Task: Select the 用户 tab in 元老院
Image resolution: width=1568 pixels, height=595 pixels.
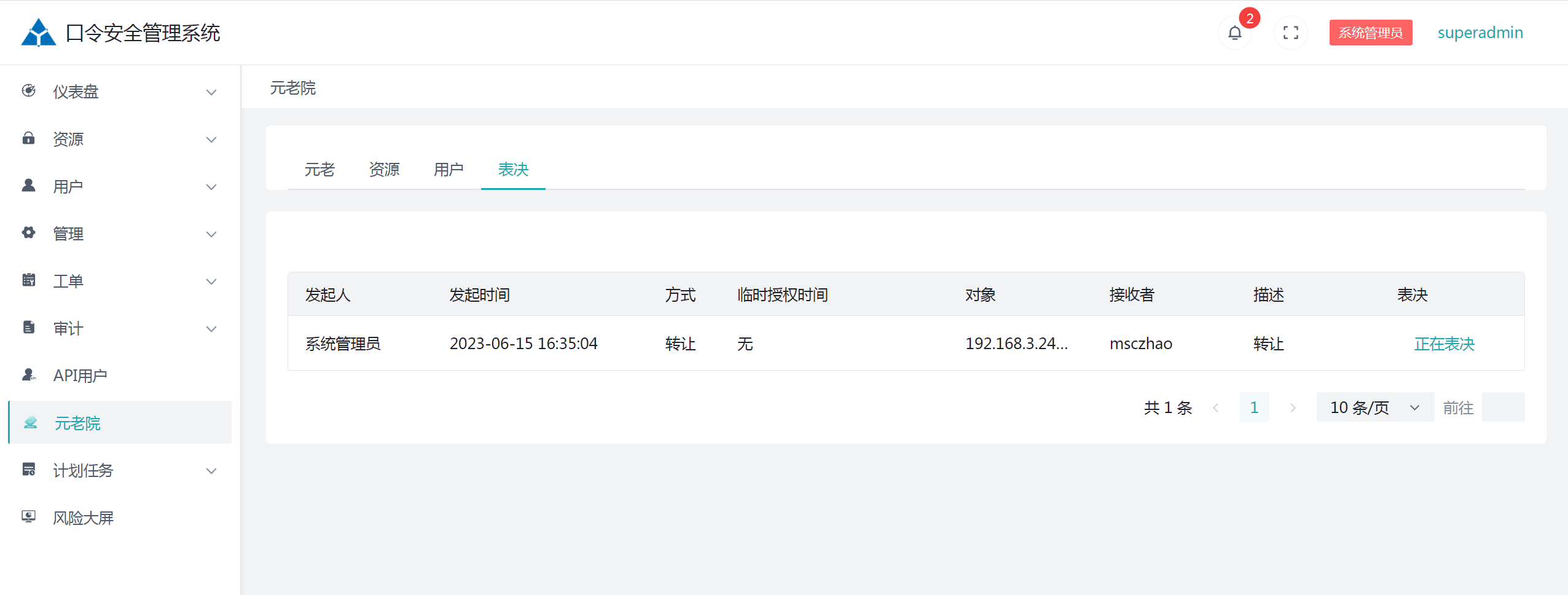Action: click(x=449, y=170)
